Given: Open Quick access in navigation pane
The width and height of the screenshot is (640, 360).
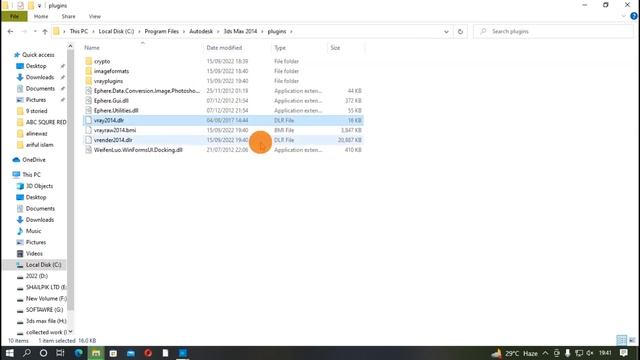Looking at the screenshot, I should point(38,55).
